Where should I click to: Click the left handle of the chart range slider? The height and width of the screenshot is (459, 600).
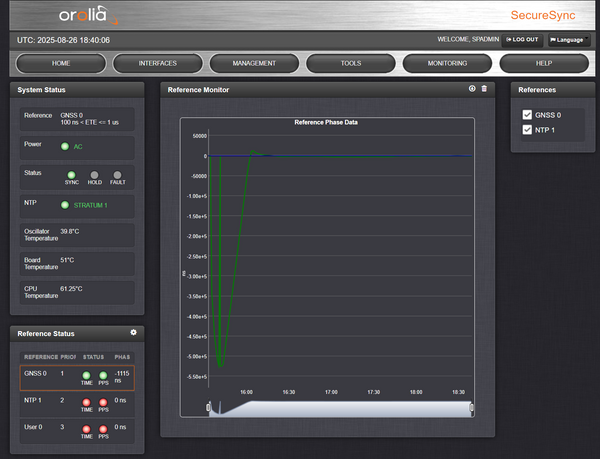(208, 407)
